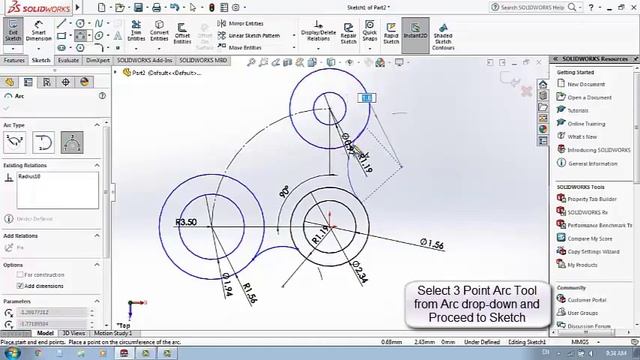Select the Circle sketch tool
The image size is (640, 360).
[x=80, y=24]
